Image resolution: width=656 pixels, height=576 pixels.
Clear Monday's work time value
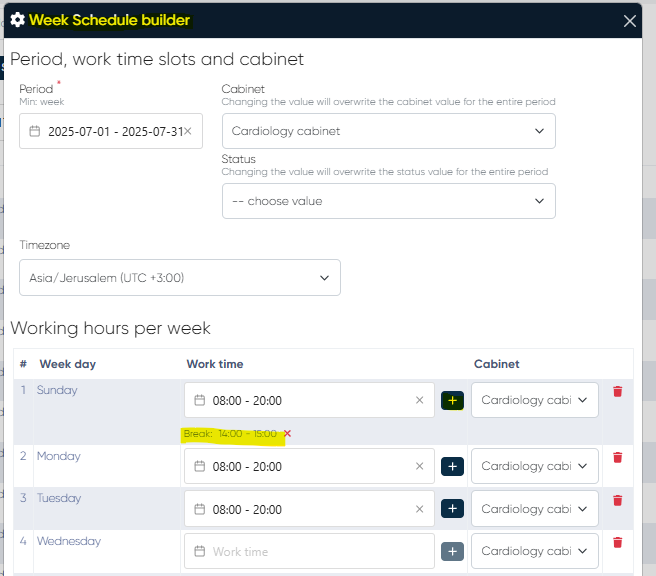click(x=420, y=467)
